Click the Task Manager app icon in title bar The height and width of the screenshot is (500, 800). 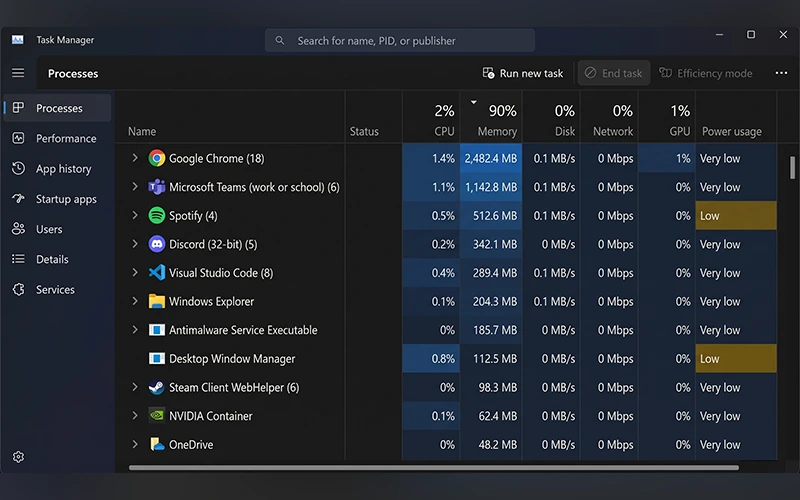coord(17,40)
